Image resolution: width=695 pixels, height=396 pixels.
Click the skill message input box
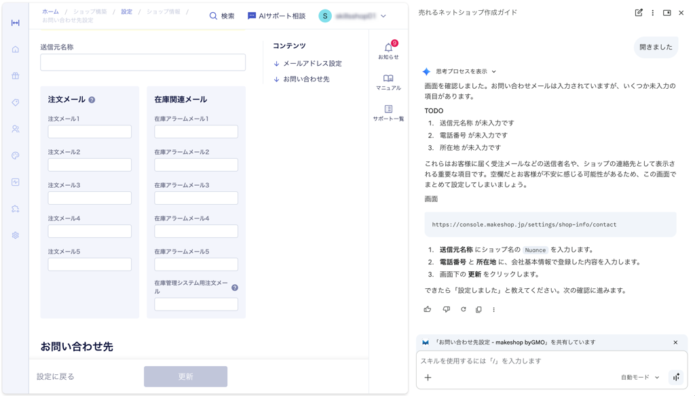tap(552, 361)
